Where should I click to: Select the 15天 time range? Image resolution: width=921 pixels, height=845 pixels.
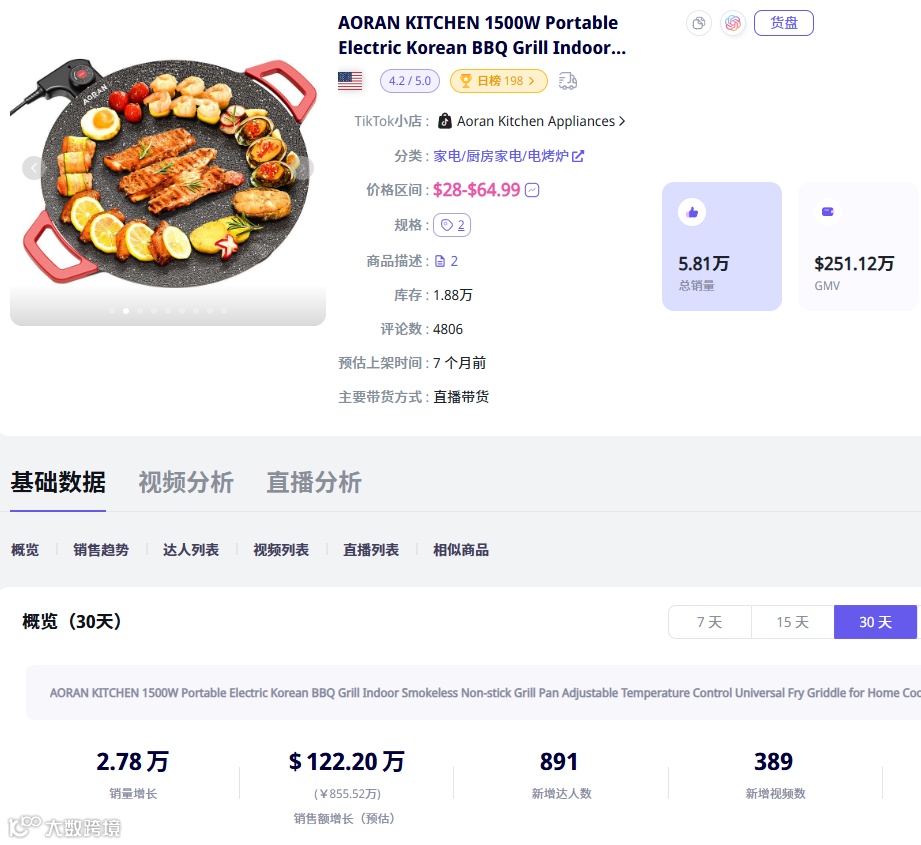click(792, 622)
